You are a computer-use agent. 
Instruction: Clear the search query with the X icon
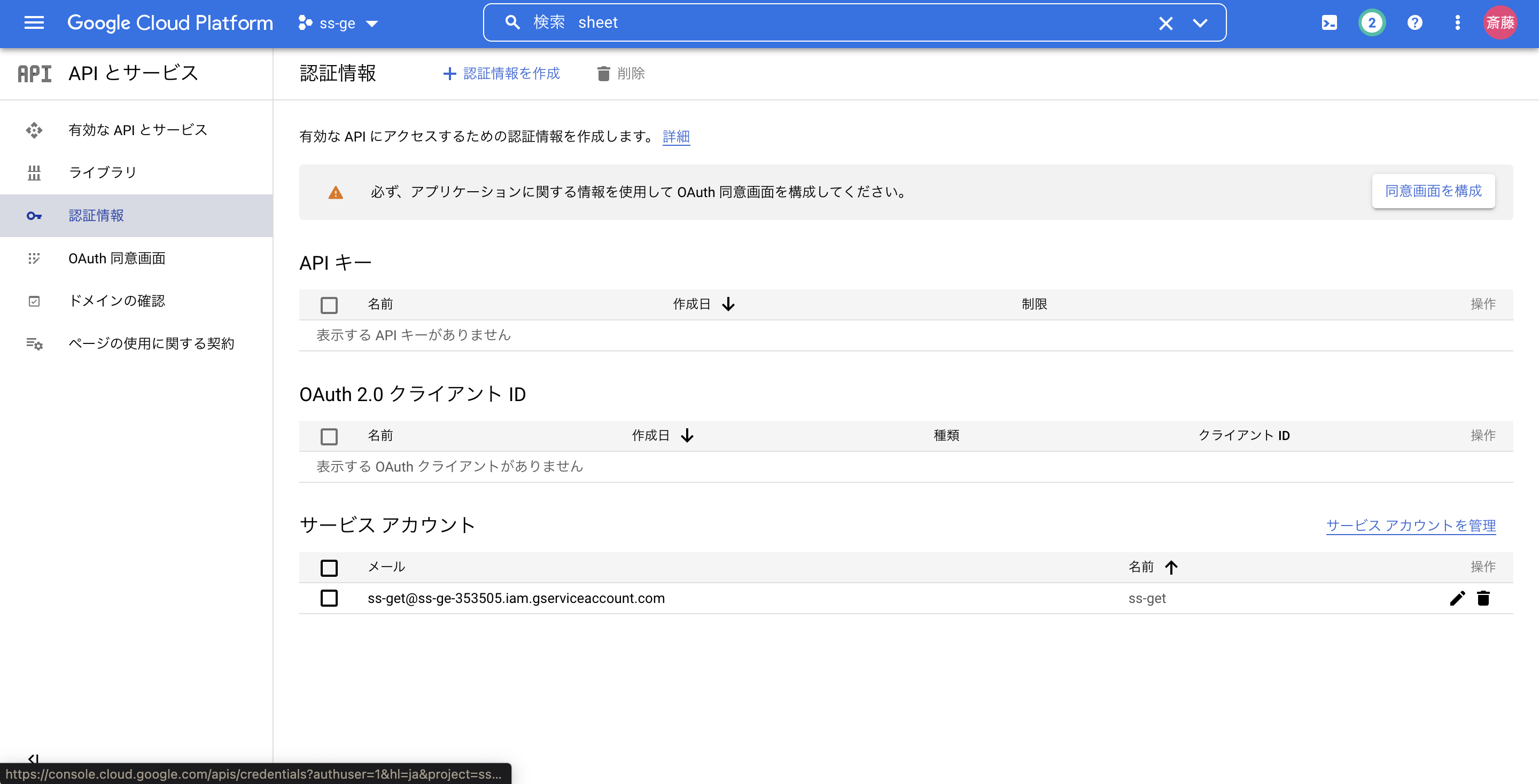tap(1165, 22)
